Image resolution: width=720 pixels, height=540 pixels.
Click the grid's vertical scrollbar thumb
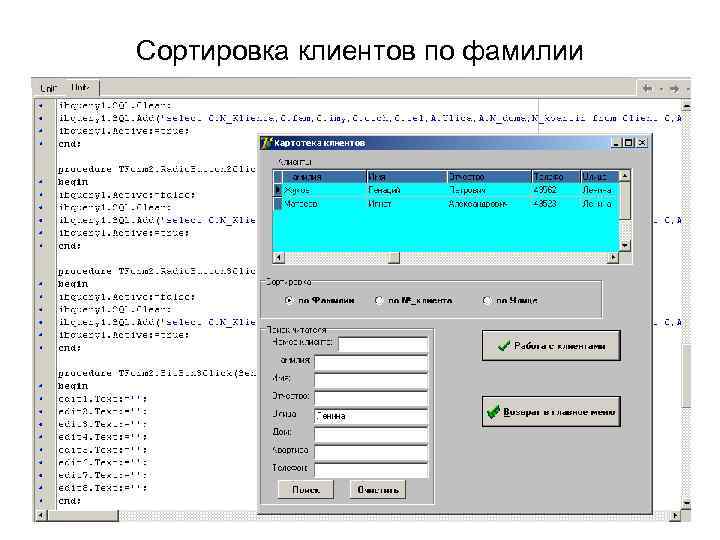pos(624,200)
